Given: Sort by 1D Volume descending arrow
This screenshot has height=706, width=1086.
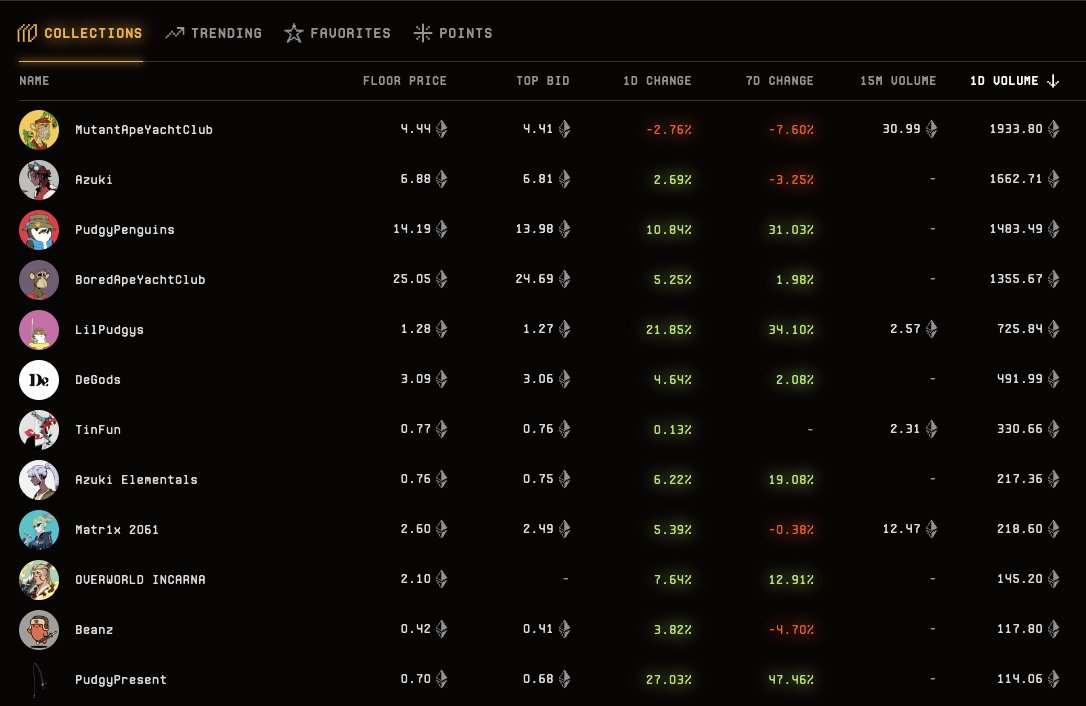Looking at the screenshot, I should pos(1053,81).
